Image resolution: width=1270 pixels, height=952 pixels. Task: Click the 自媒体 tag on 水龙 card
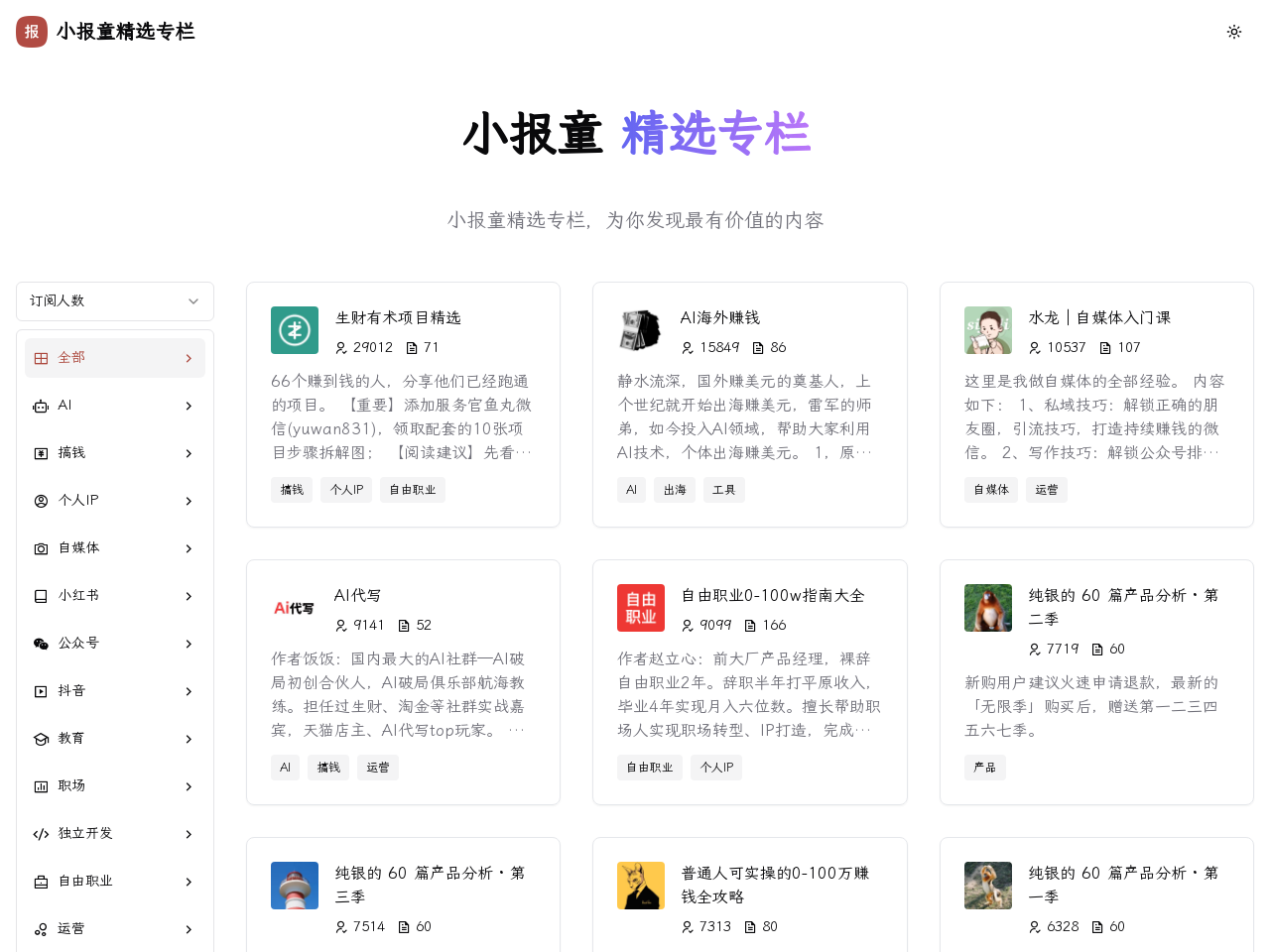(991, 490)
